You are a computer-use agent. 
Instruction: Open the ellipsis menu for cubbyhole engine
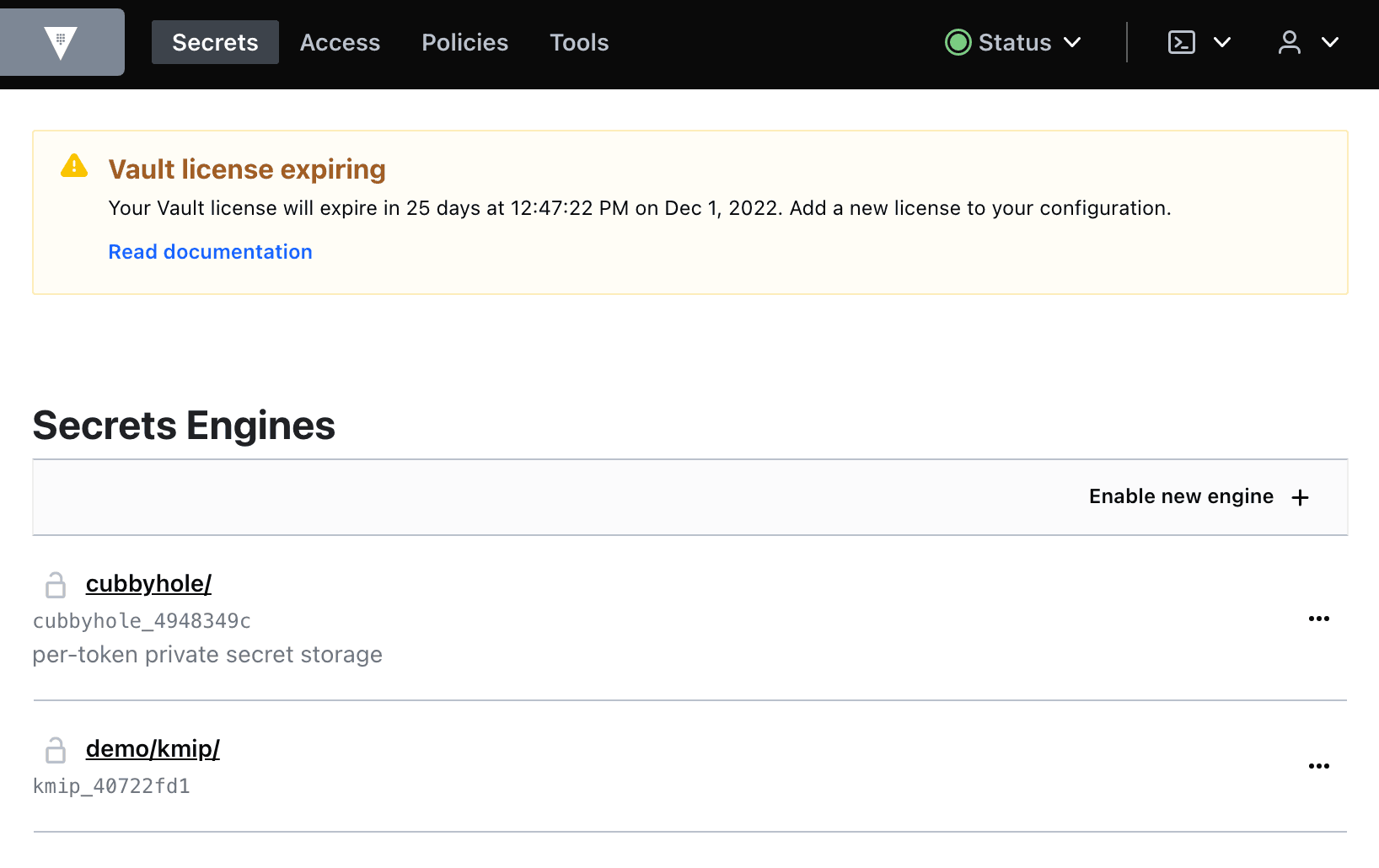tap(1318, 619)
